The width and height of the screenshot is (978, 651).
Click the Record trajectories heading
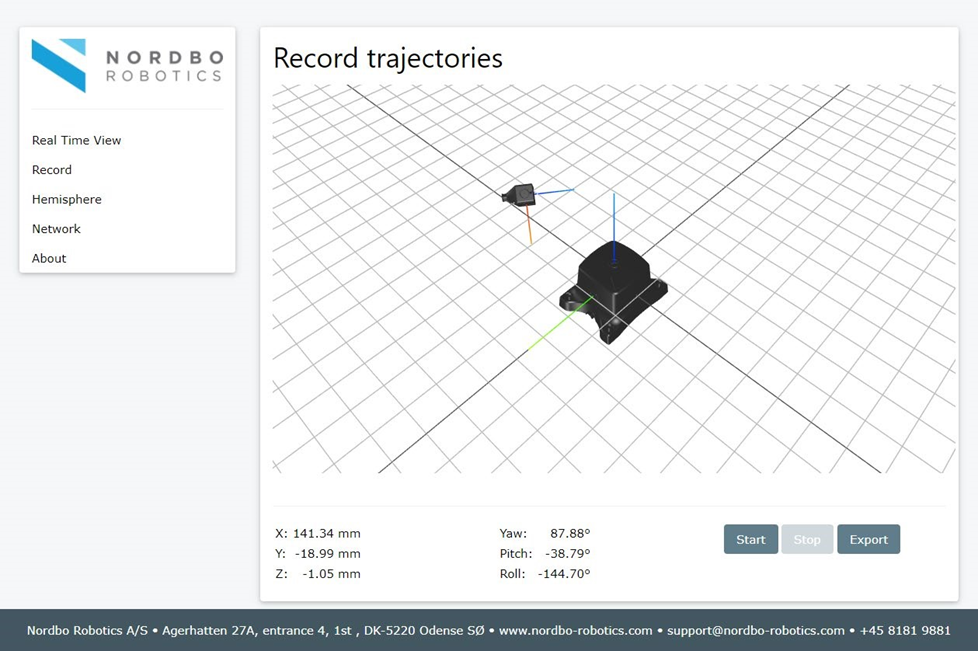point(388,59)
